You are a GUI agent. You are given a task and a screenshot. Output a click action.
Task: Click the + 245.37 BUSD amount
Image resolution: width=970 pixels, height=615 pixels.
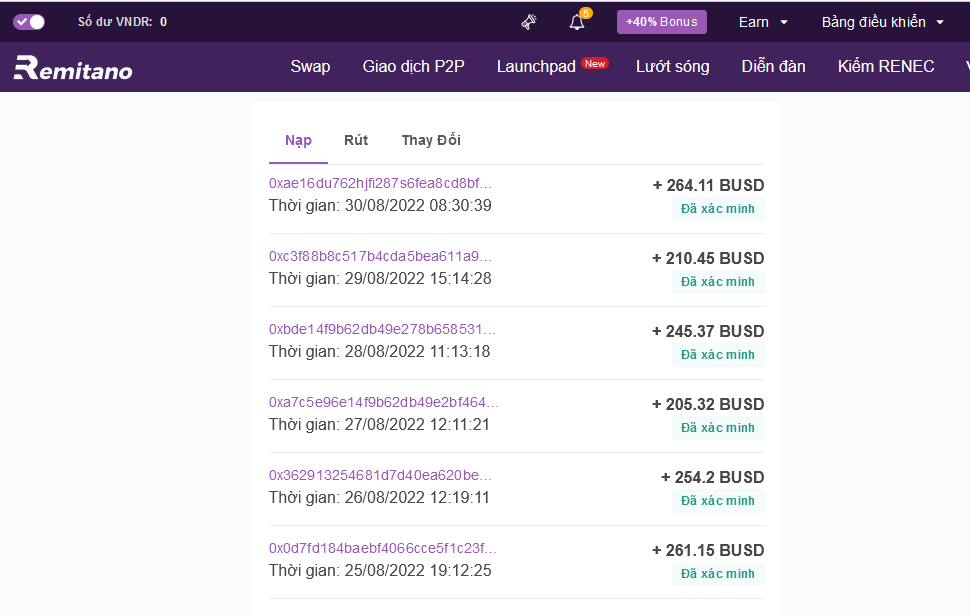708,331
